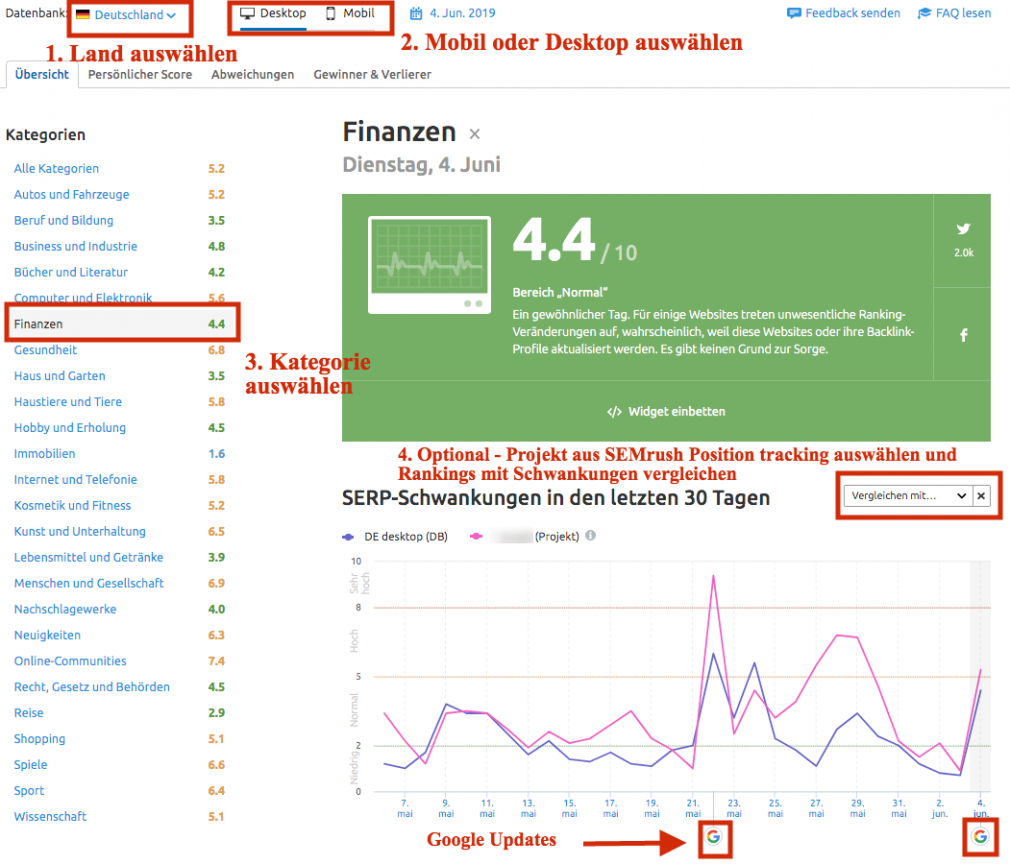Open the Abweichungen tab
Screen dimensions: 1010x864
[x=252, y=75]
